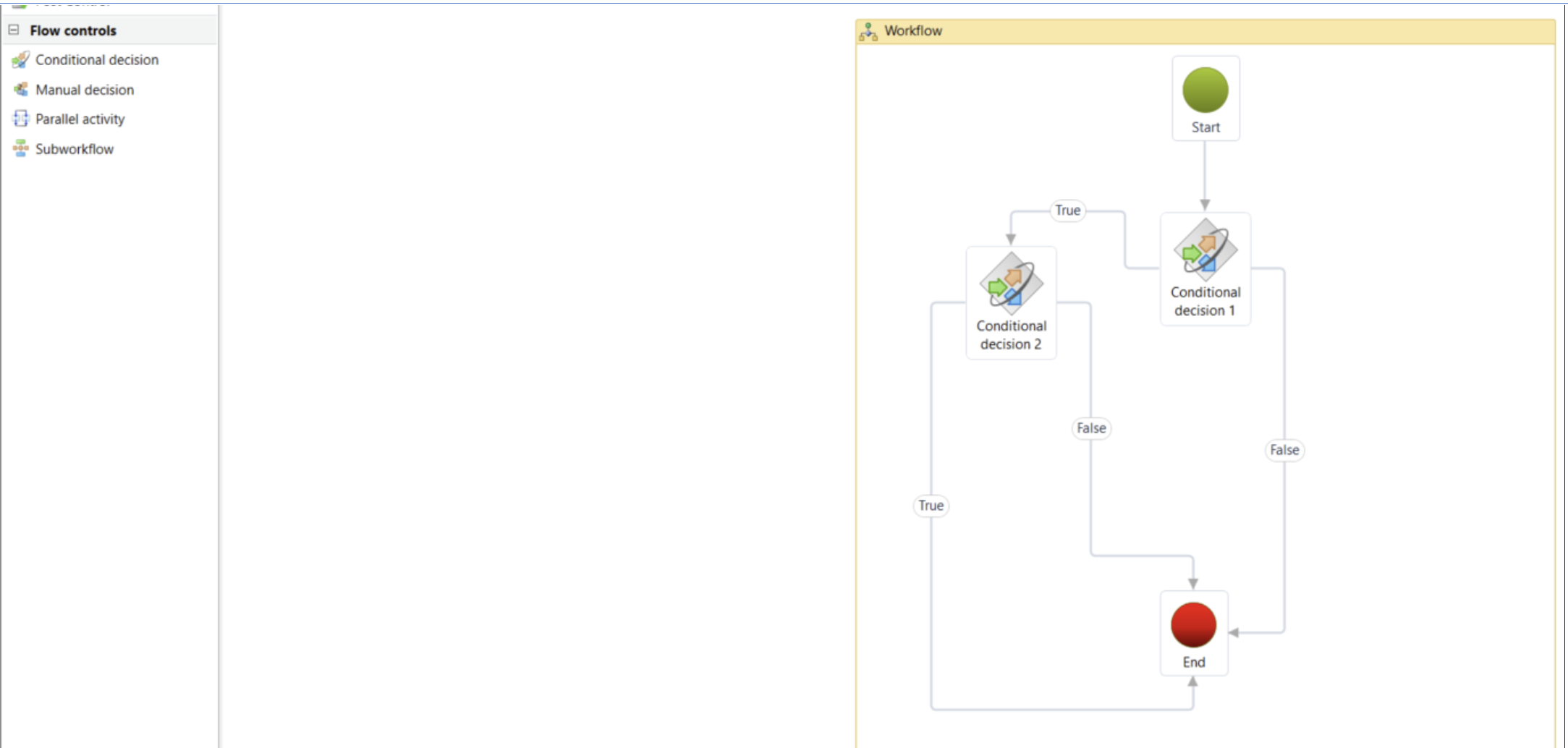Click the Subworkflow palette icon
Viewport: 1568px width, 748px height.
coord(21,149)
